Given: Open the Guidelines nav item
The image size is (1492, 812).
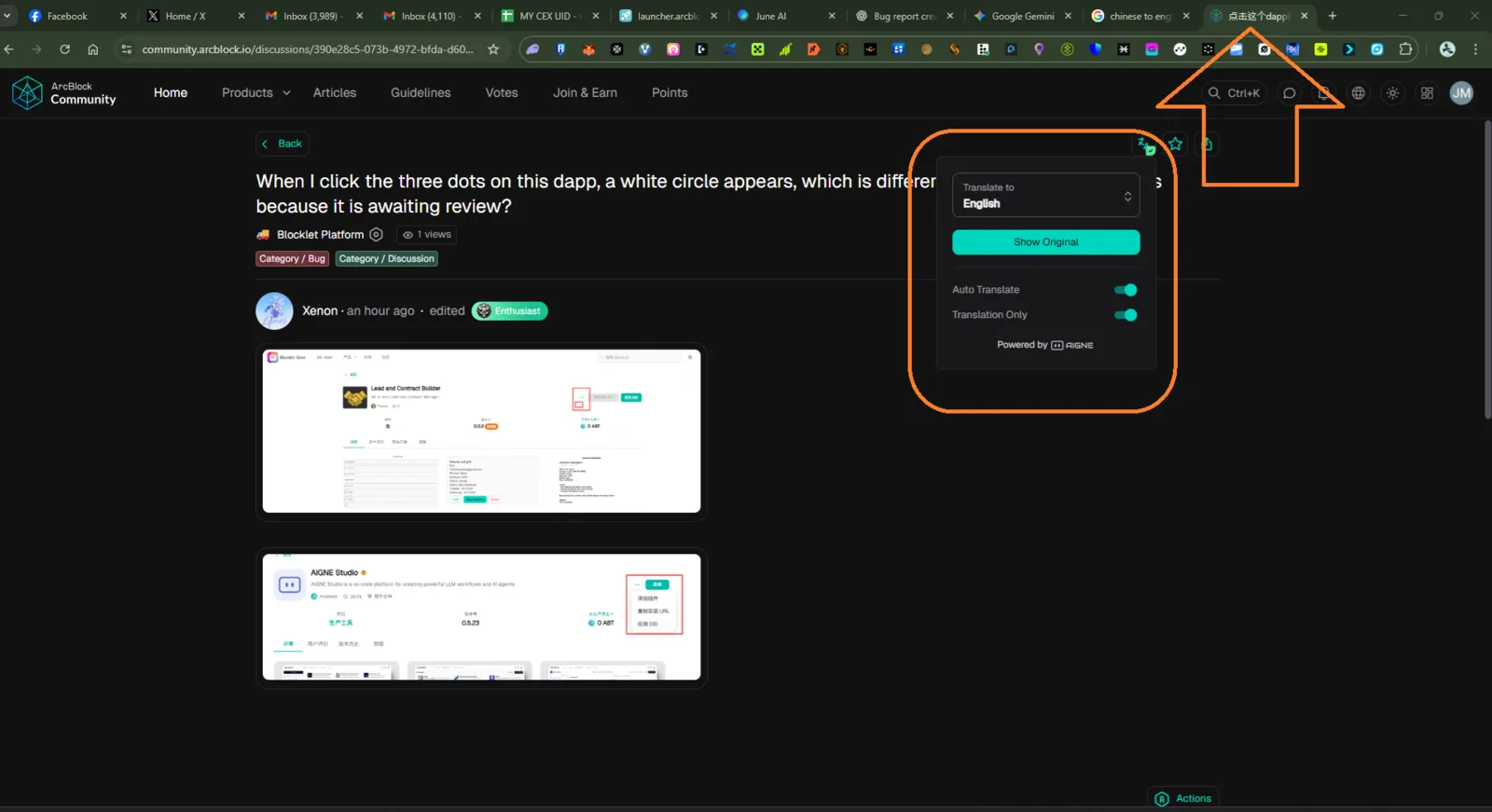Looking at the screenshot, I should (x=421, y=93).
